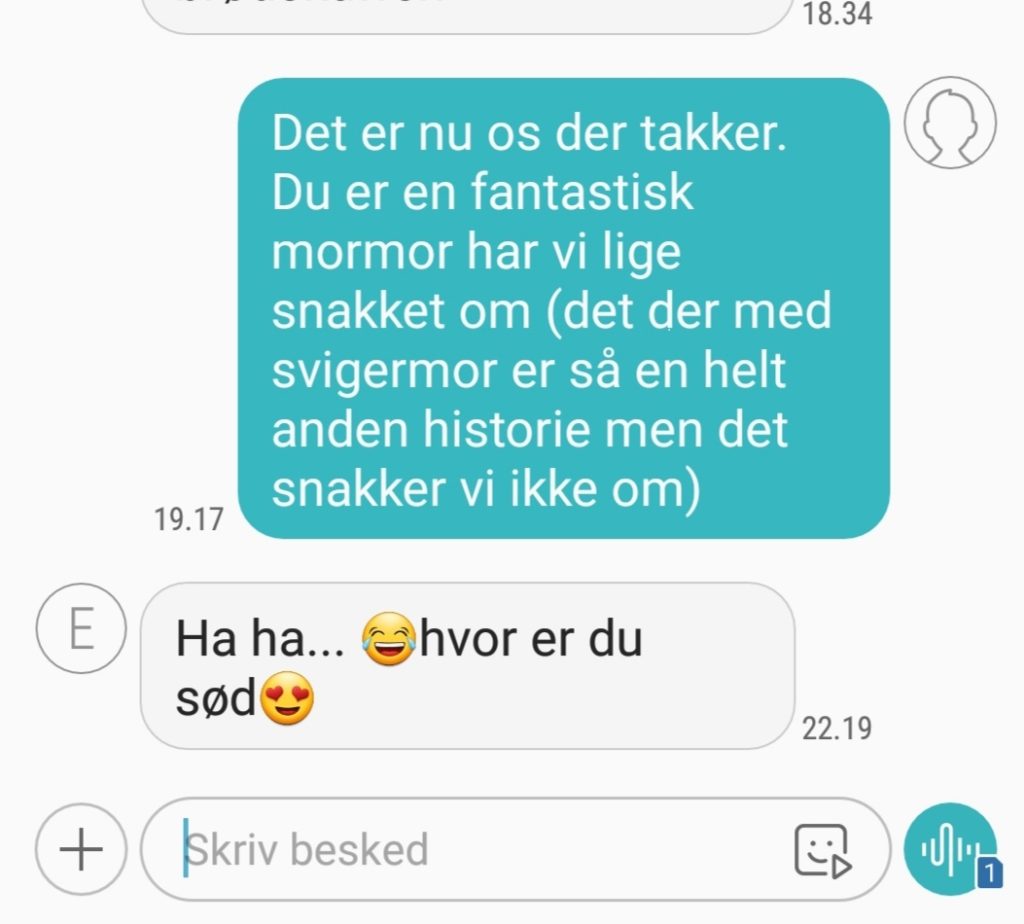Select the SIM 1 badge
This screenshot has width=1024, height=924.
click(989, 873)
